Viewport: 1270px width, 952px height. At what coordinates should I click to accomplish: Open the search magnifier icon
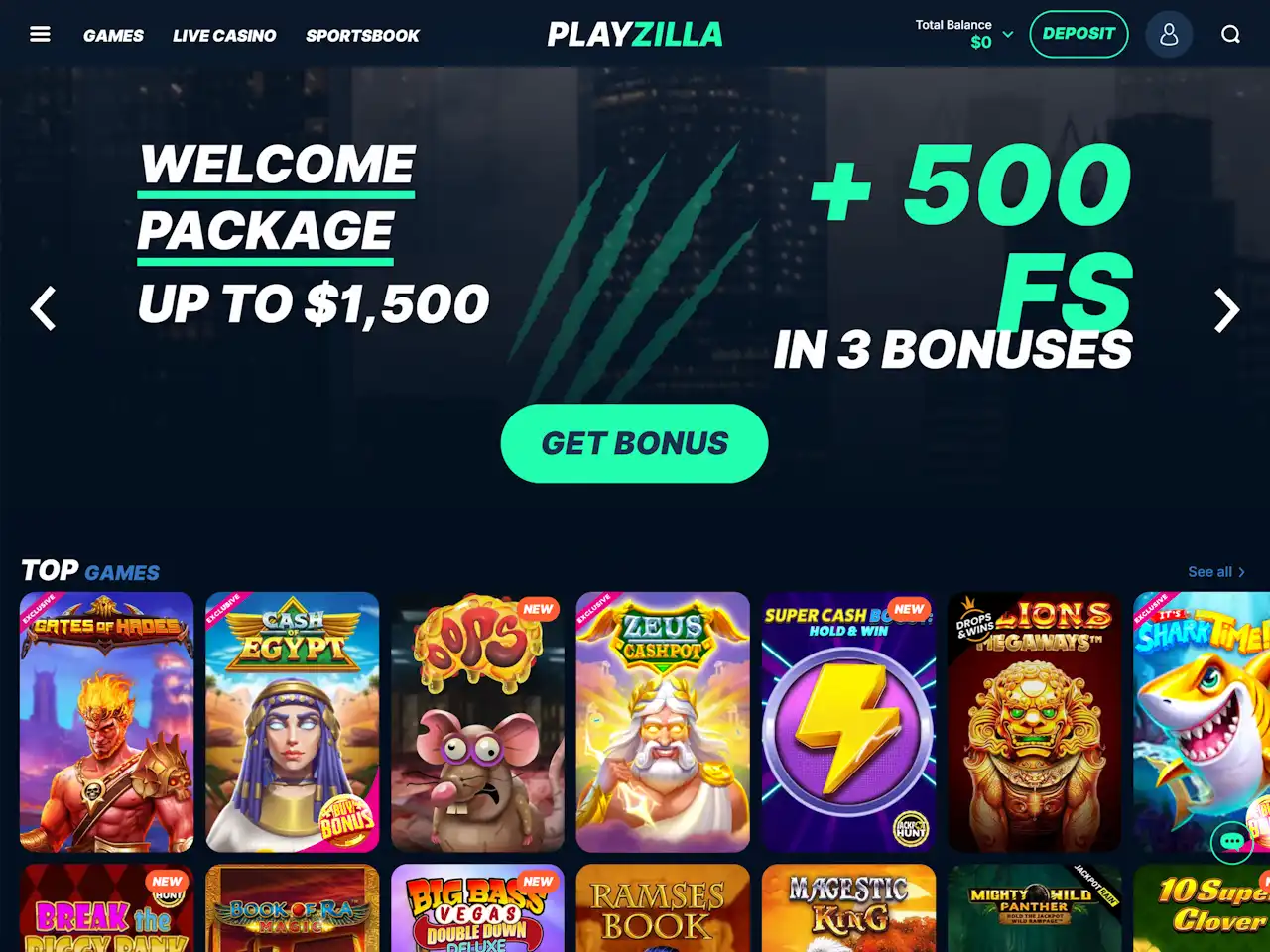pyautogui.click(x=1230, y=34)
